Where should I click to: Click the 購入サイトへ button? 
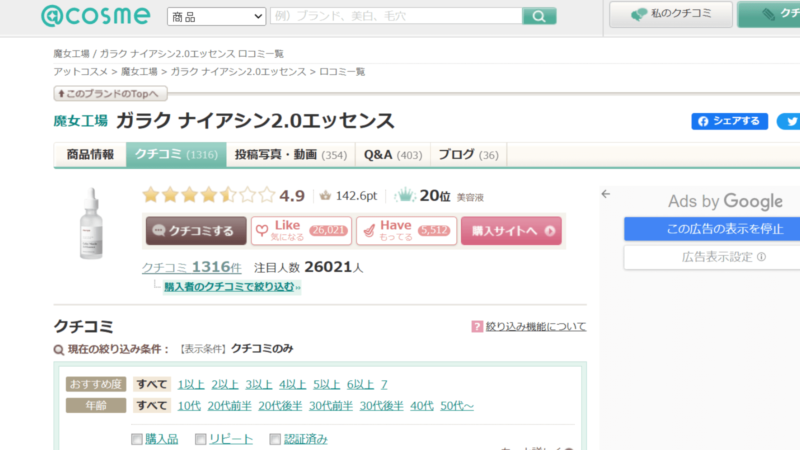(x=511, y=231)
